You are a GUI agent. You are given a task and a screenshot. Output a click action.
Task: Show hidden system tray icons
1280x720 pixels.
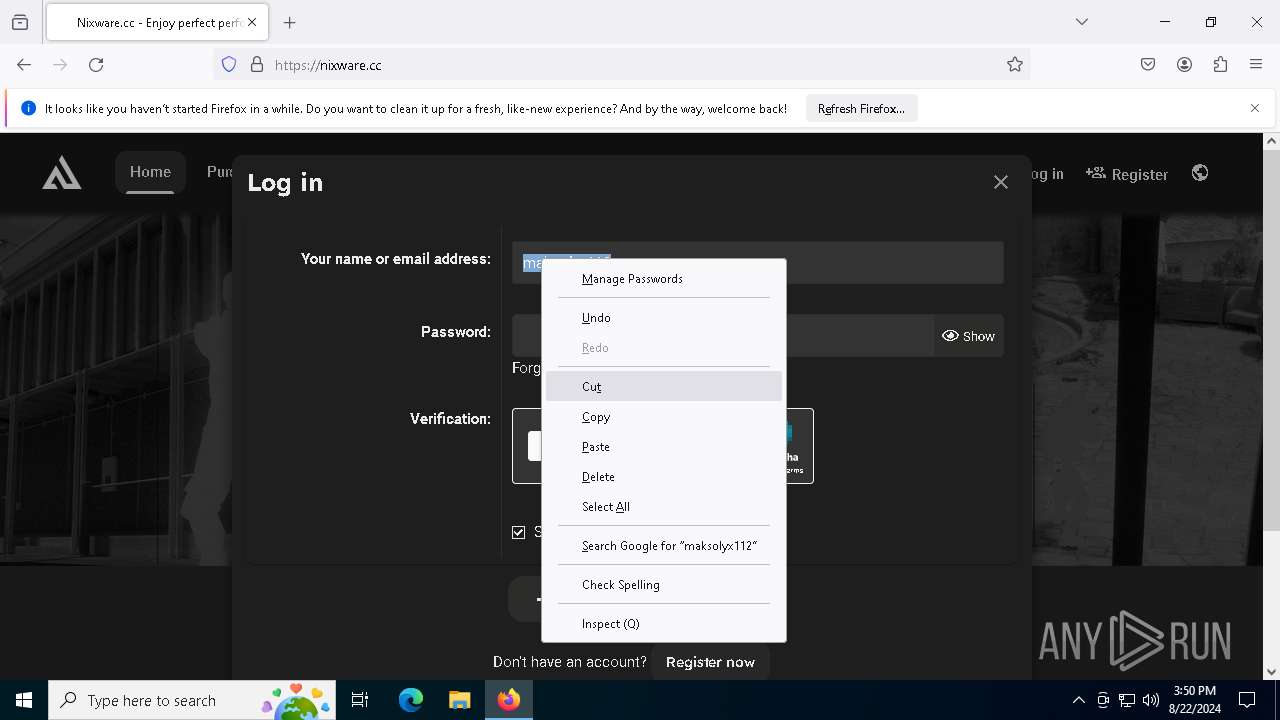click(1078, 700)
